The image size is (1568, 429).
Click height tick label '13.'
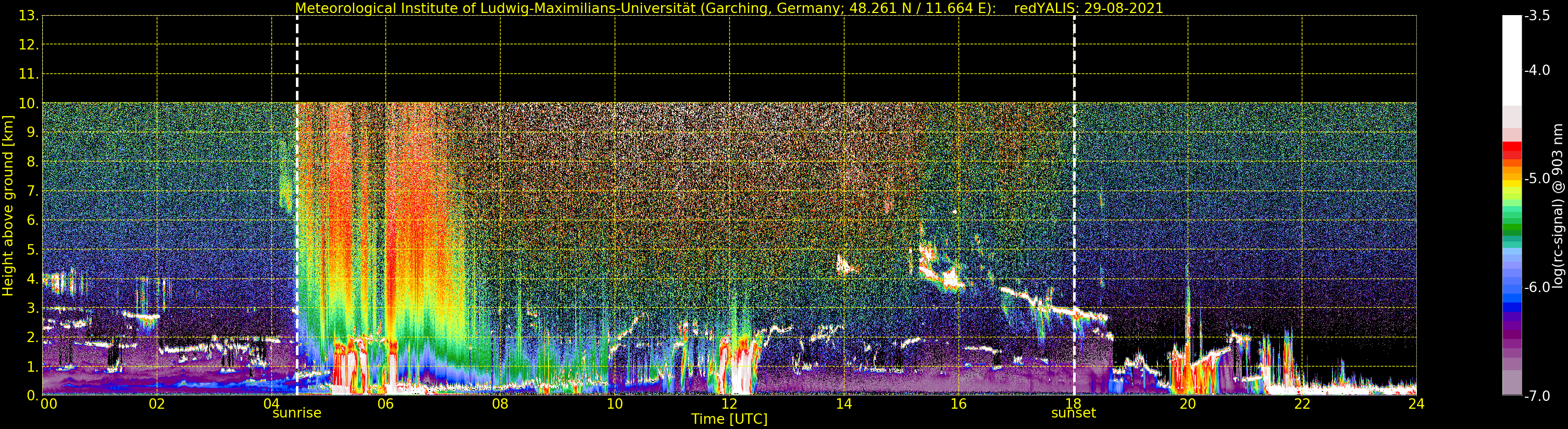coord(29,16)
